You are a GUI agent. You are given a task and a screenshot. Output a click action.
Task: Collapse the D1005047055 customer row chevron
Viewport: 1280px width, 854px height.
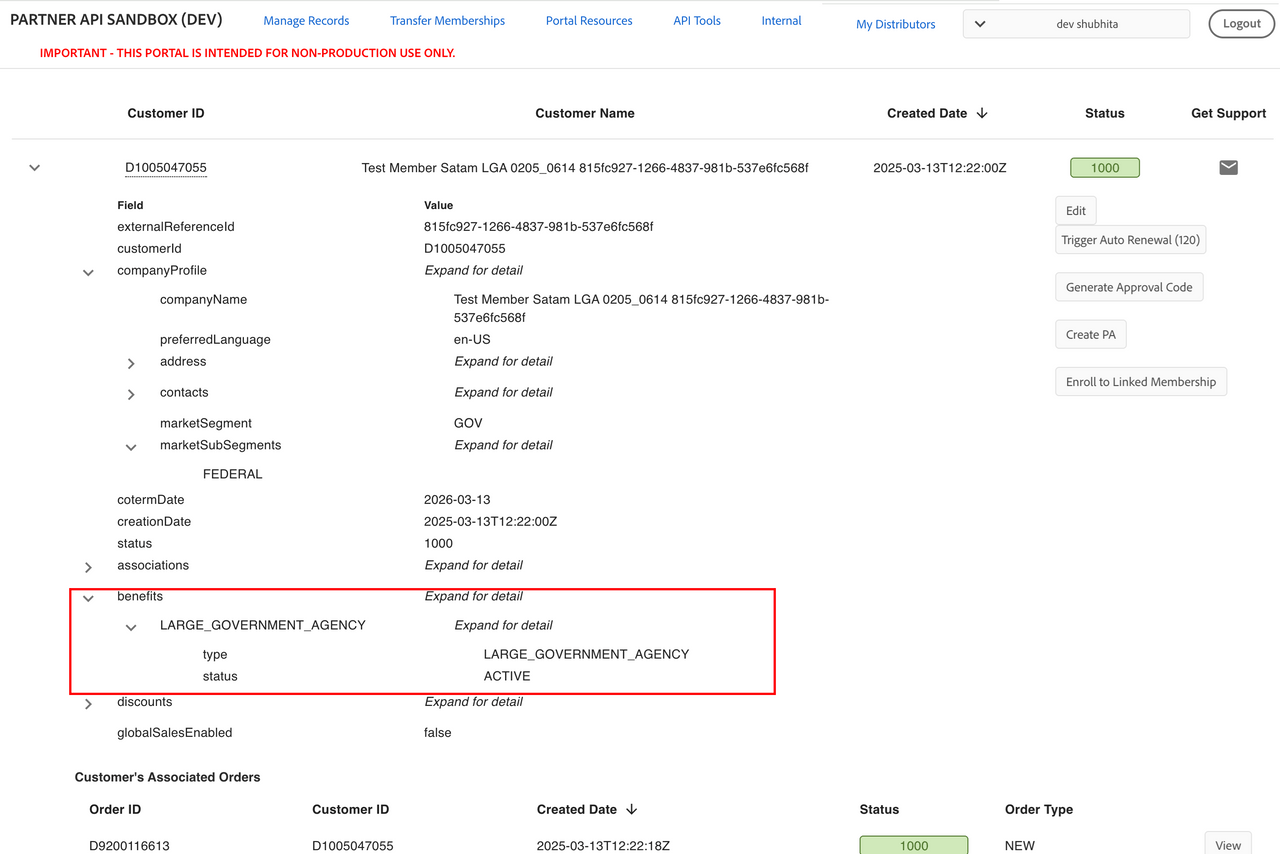coord(35,168)
